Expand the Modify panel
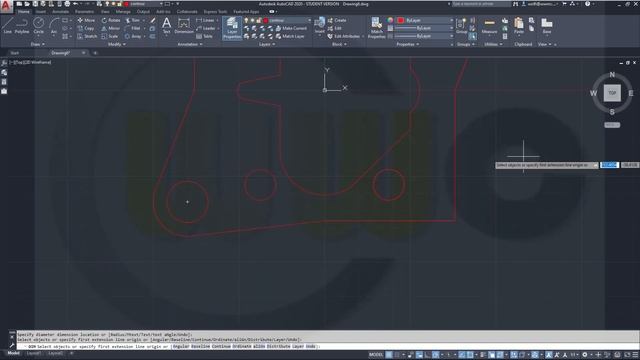This screenshot has width=640, height=360. click(116, 44)
